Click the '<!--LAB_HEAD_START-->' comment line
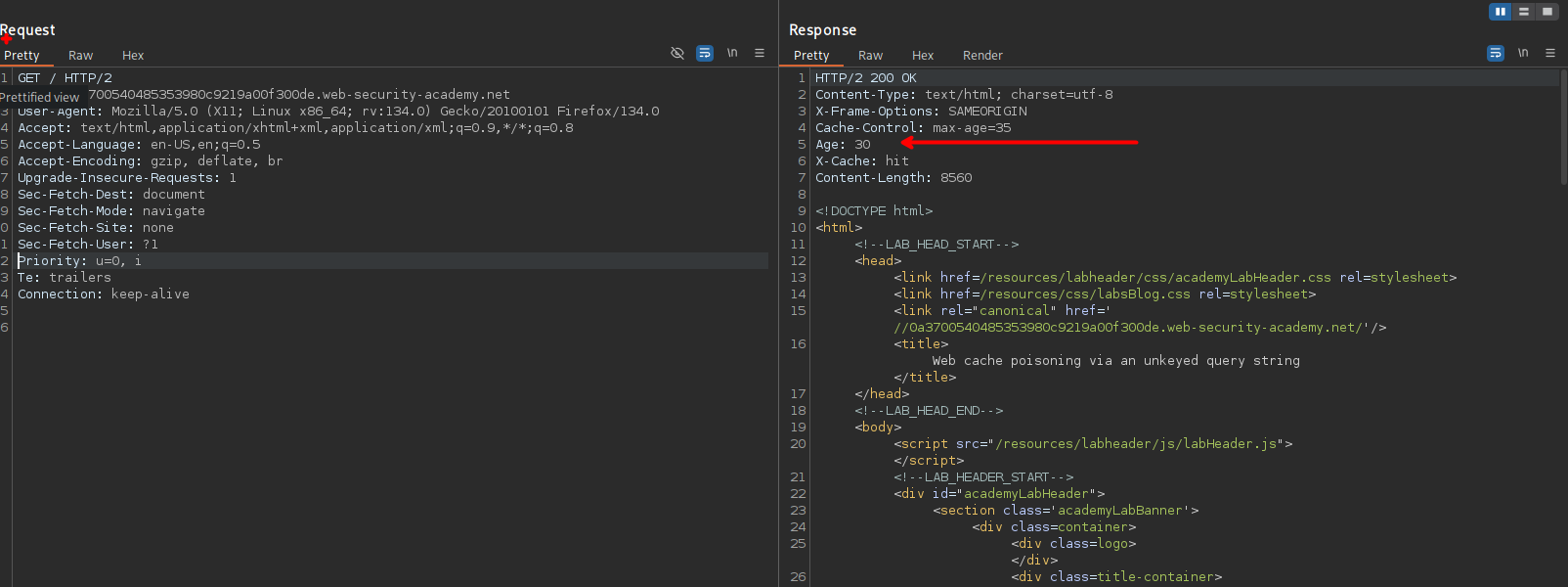The image size is (1568, 587). [936, 244]
